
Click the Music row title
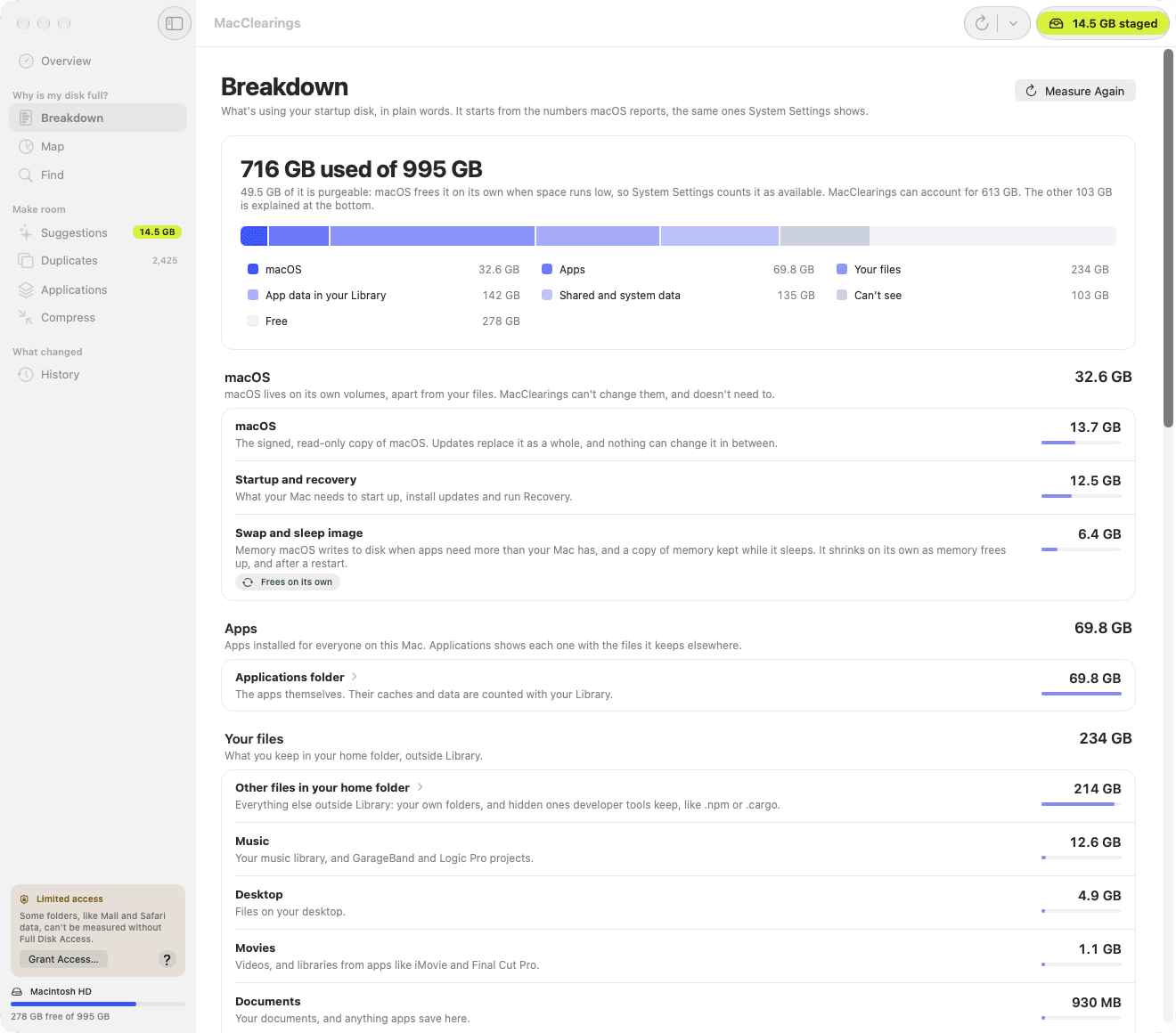coord(252,842)
